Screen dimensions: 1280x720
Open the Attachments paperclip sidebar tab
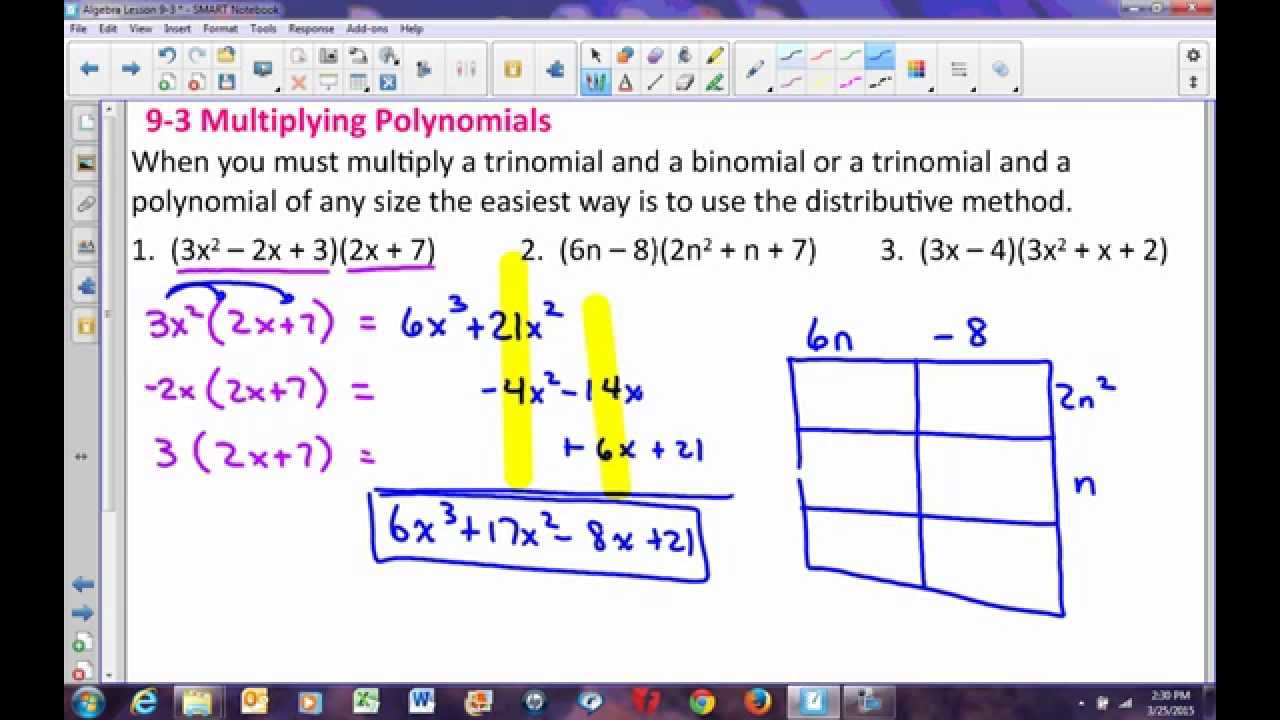tap(86, 204)
